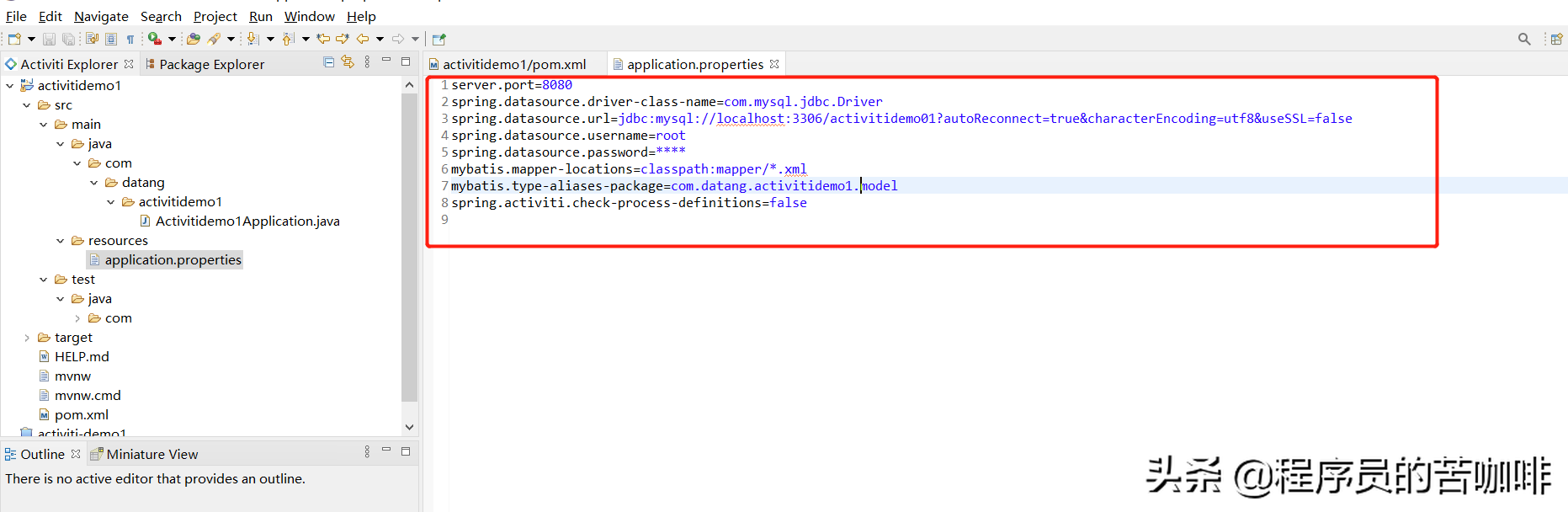Toggle Link with Editor in explorer
Viewport: 1568px width, 512px height.
[348, 62]
